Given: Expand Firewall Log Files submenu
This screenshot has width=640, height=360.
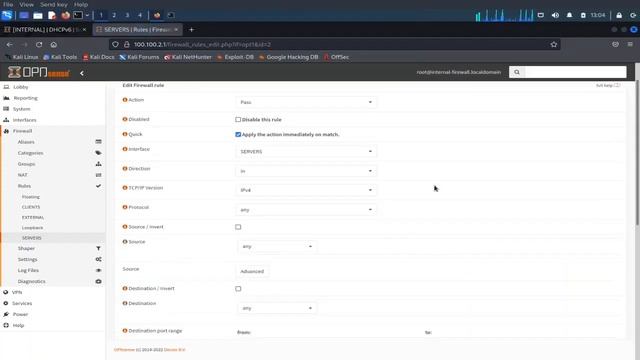Looking at the screenshot, I should (x=28, y=270).
